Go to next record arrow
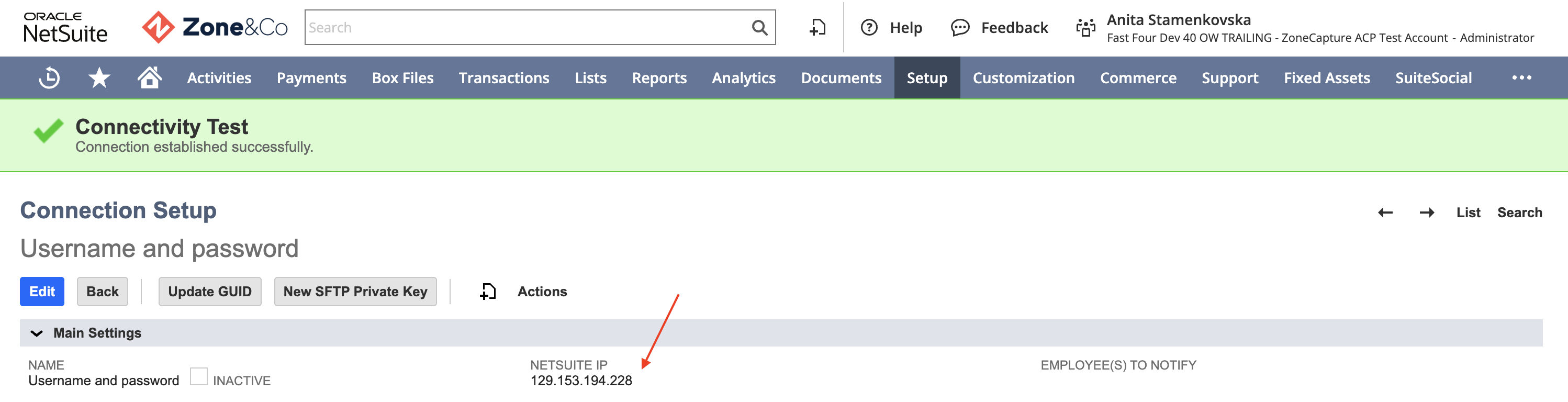 [1427, 213]
